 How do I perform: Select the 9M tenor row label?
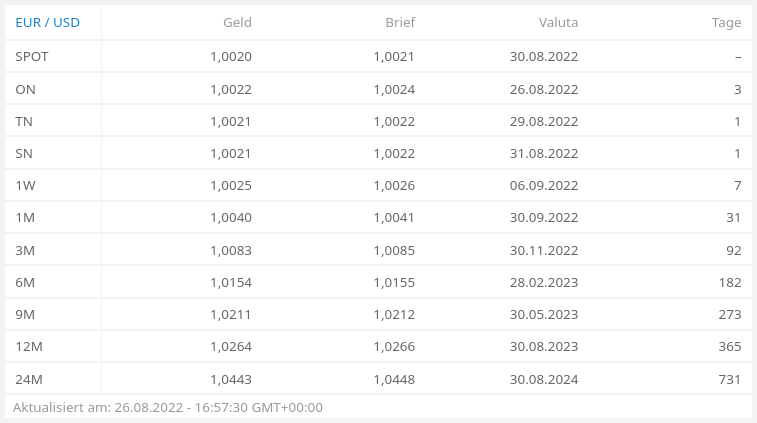pyautogui.click(x=26, y=314)
